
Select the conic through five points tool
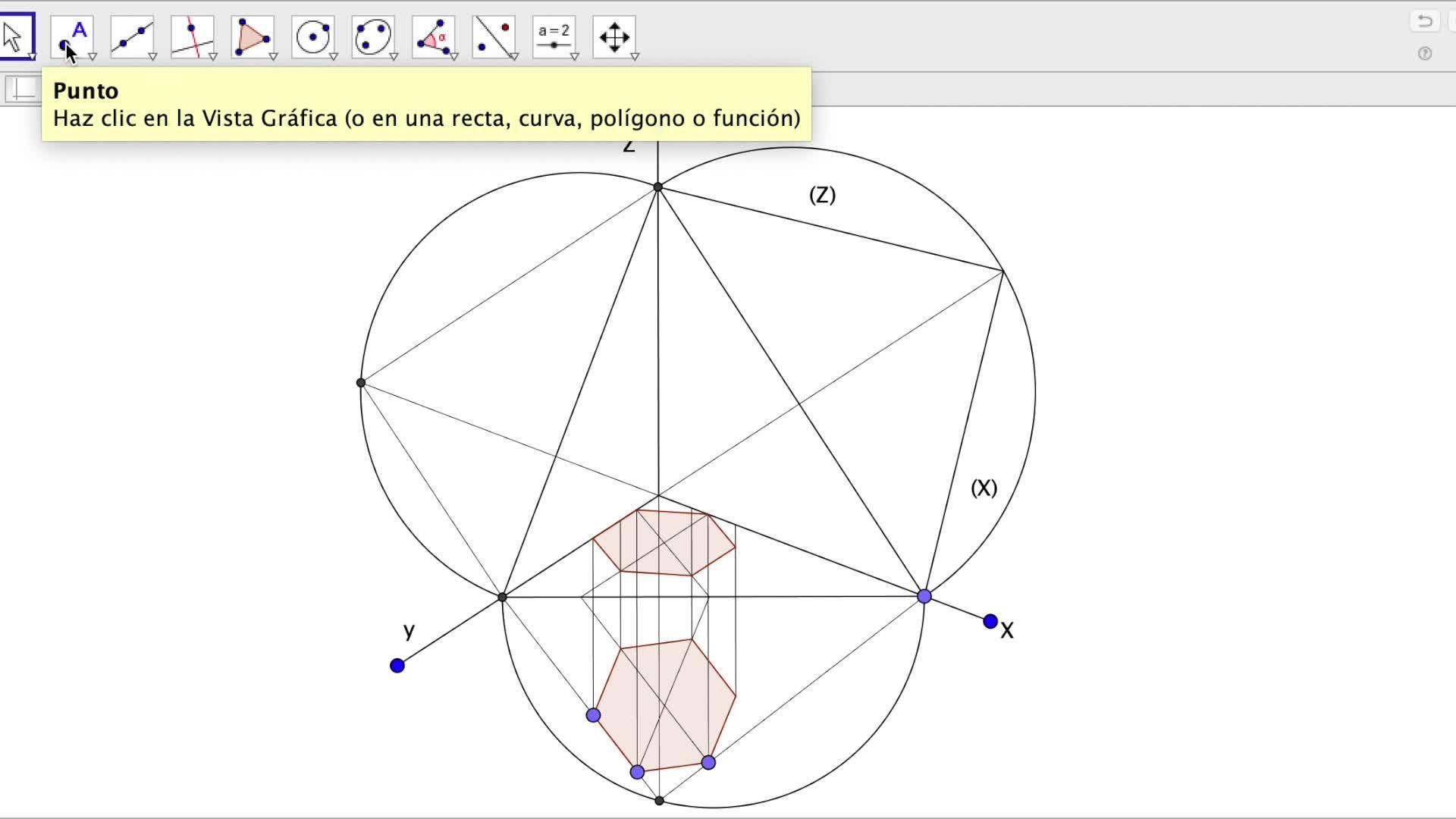click(x=372, y=36)
